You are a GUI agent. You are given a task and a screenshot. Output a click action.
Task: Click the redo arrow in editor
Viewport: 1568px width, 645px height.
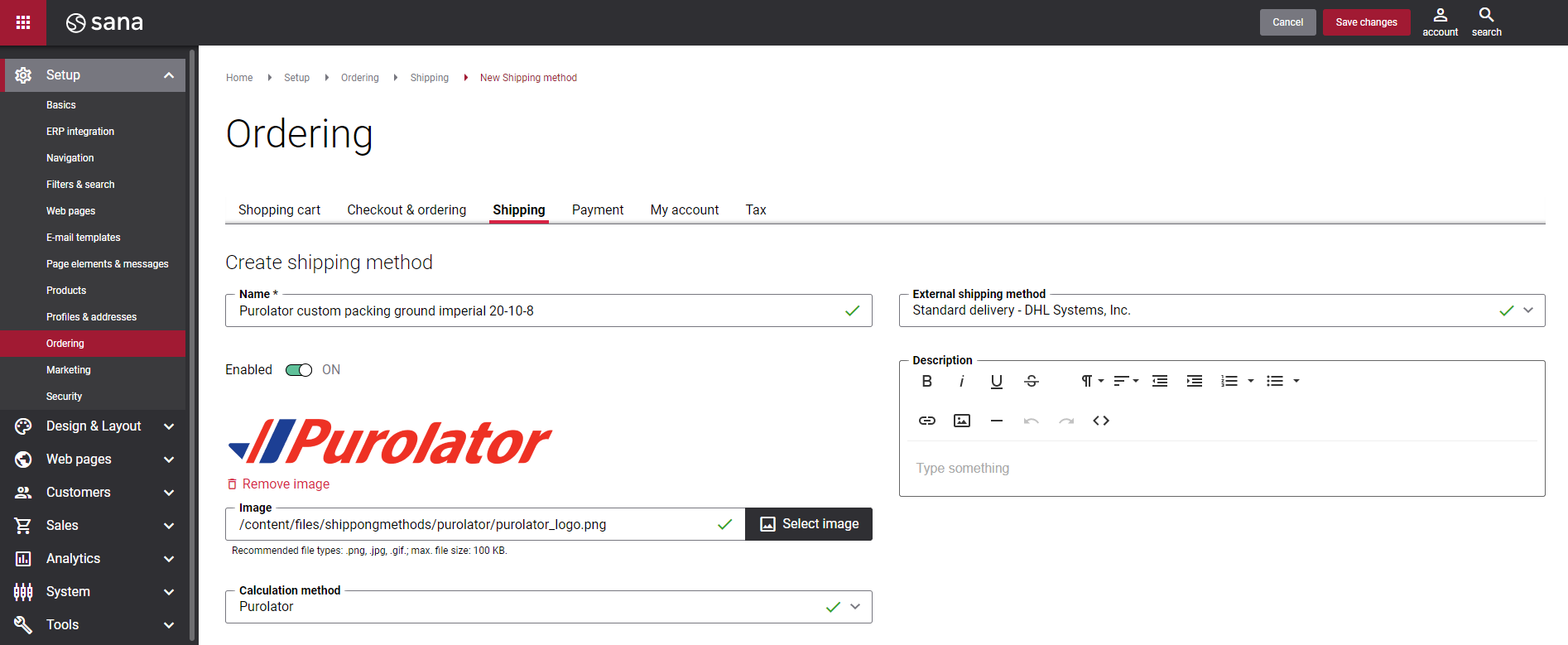[x=1066, y=421]
